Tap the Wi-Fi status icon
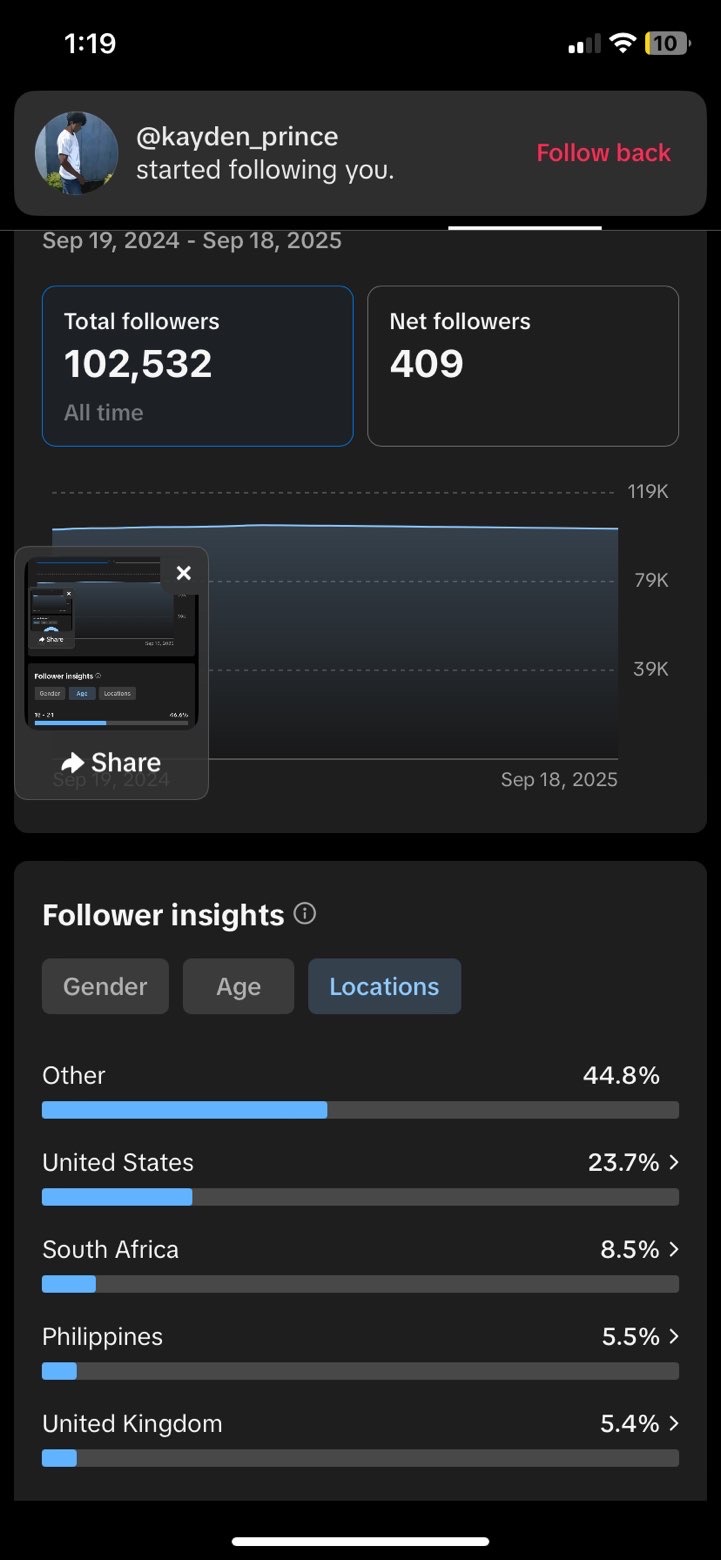This screenshot has width=721, height=1560. coord(623,43)
